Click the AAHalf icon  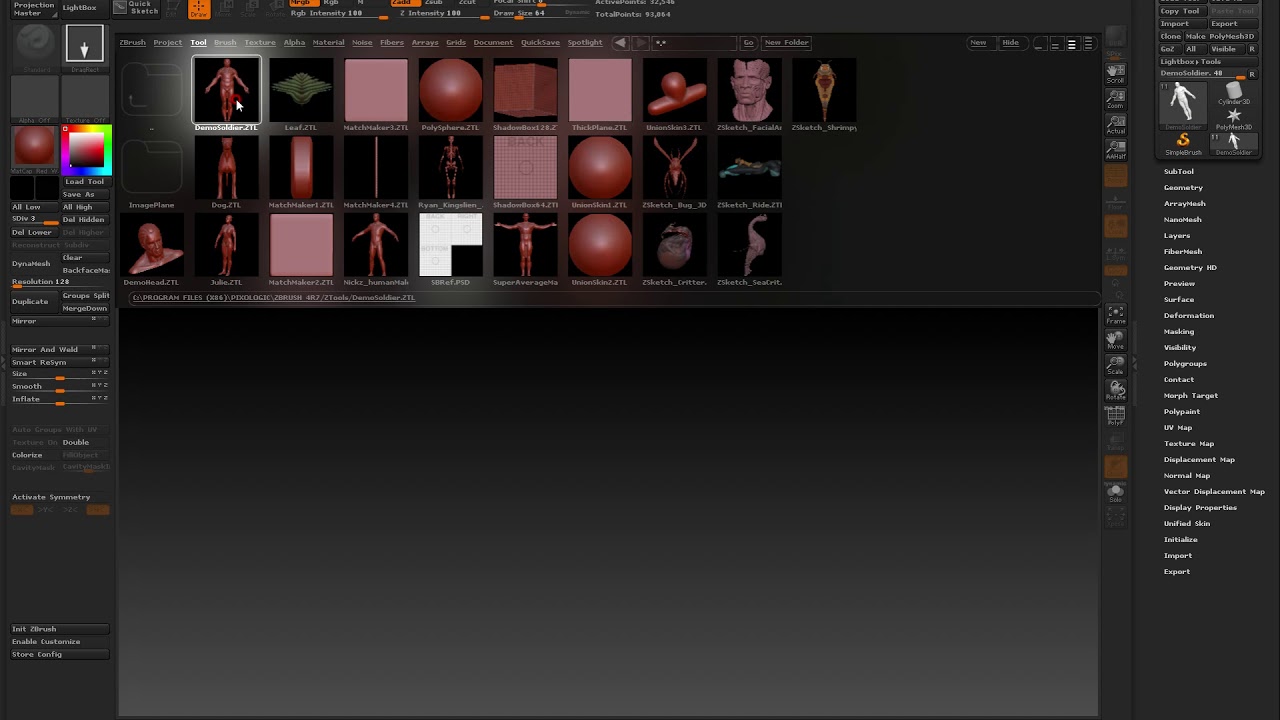[1115, 150]
